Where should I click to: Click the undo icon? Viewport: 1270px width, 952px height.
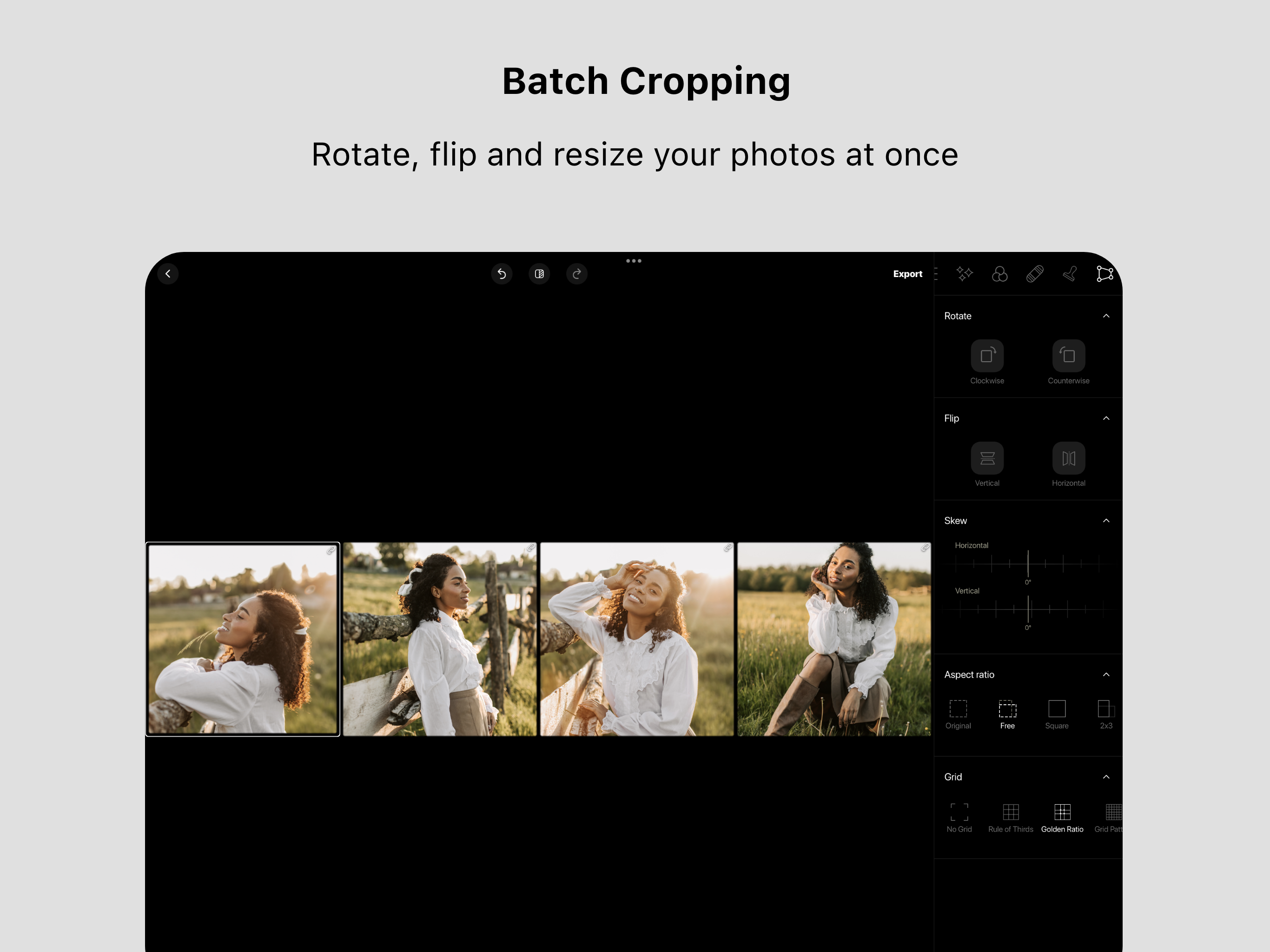501,274
